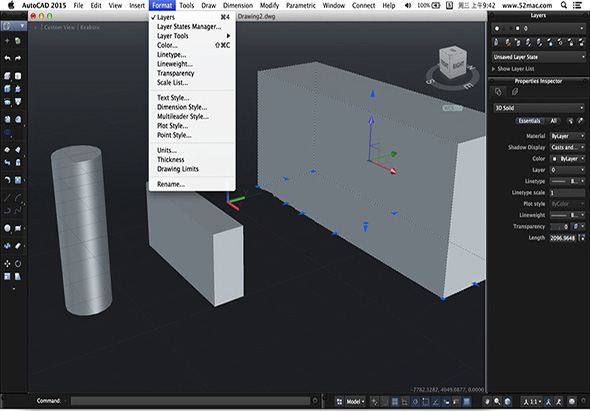Select Units from Format menu

pyautogui.click(x=192, y=150)
